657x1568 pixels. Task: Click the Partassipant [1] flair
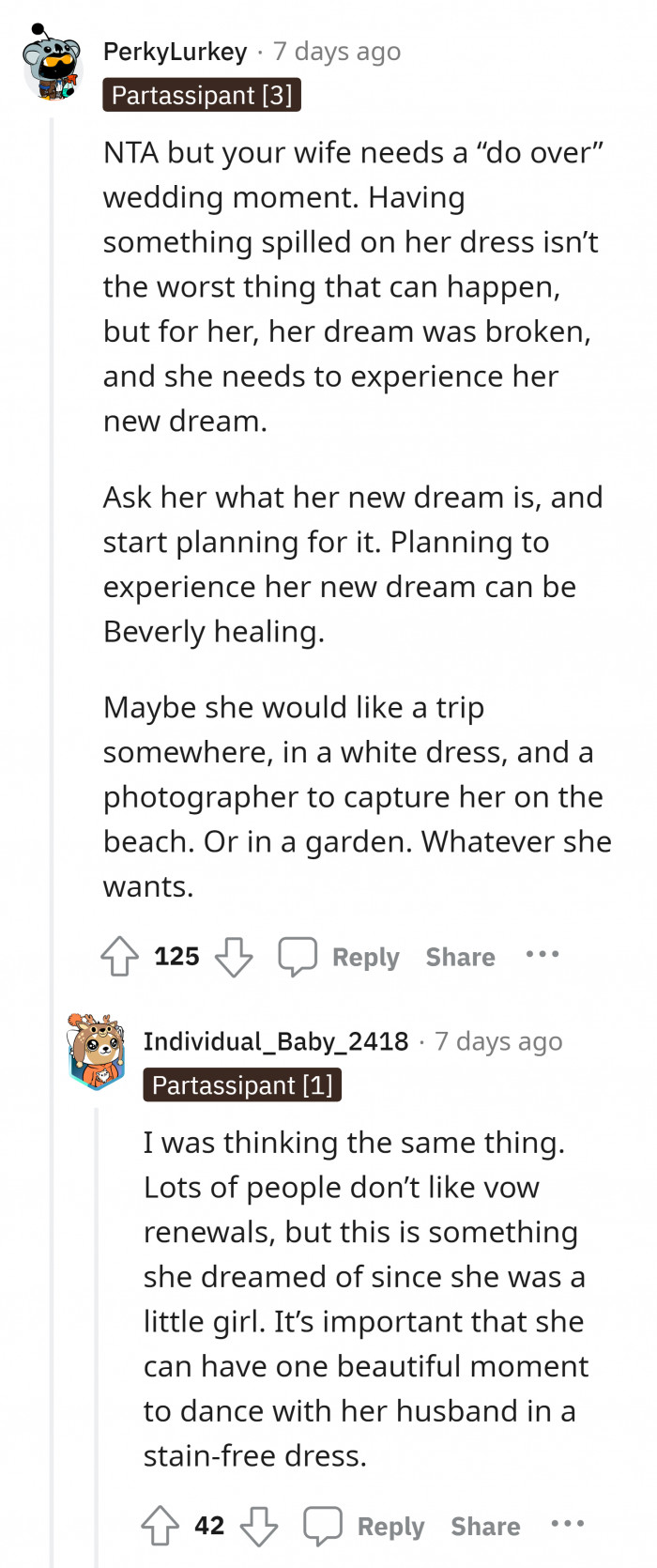point(242,1085)
